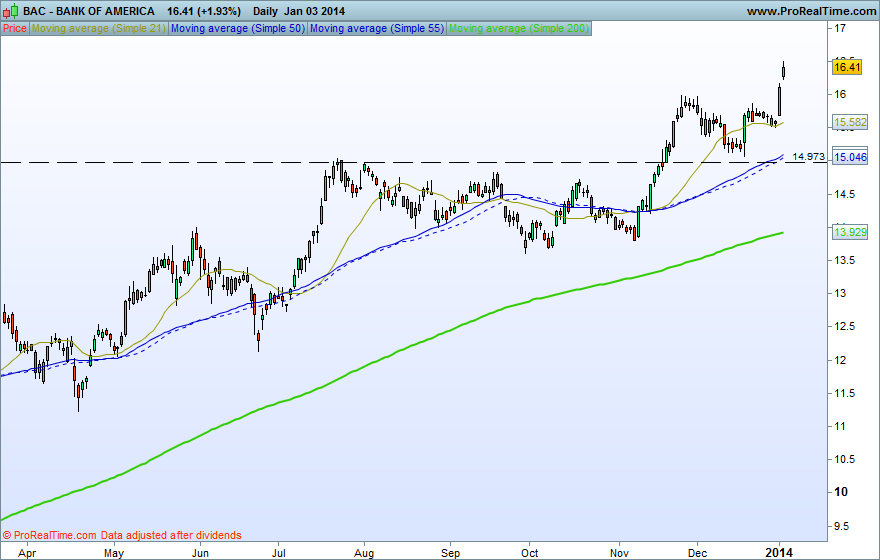The width and height of the screenshot is (880, 560).
Task: Click price axis value 13
Action: pos(840,293)
